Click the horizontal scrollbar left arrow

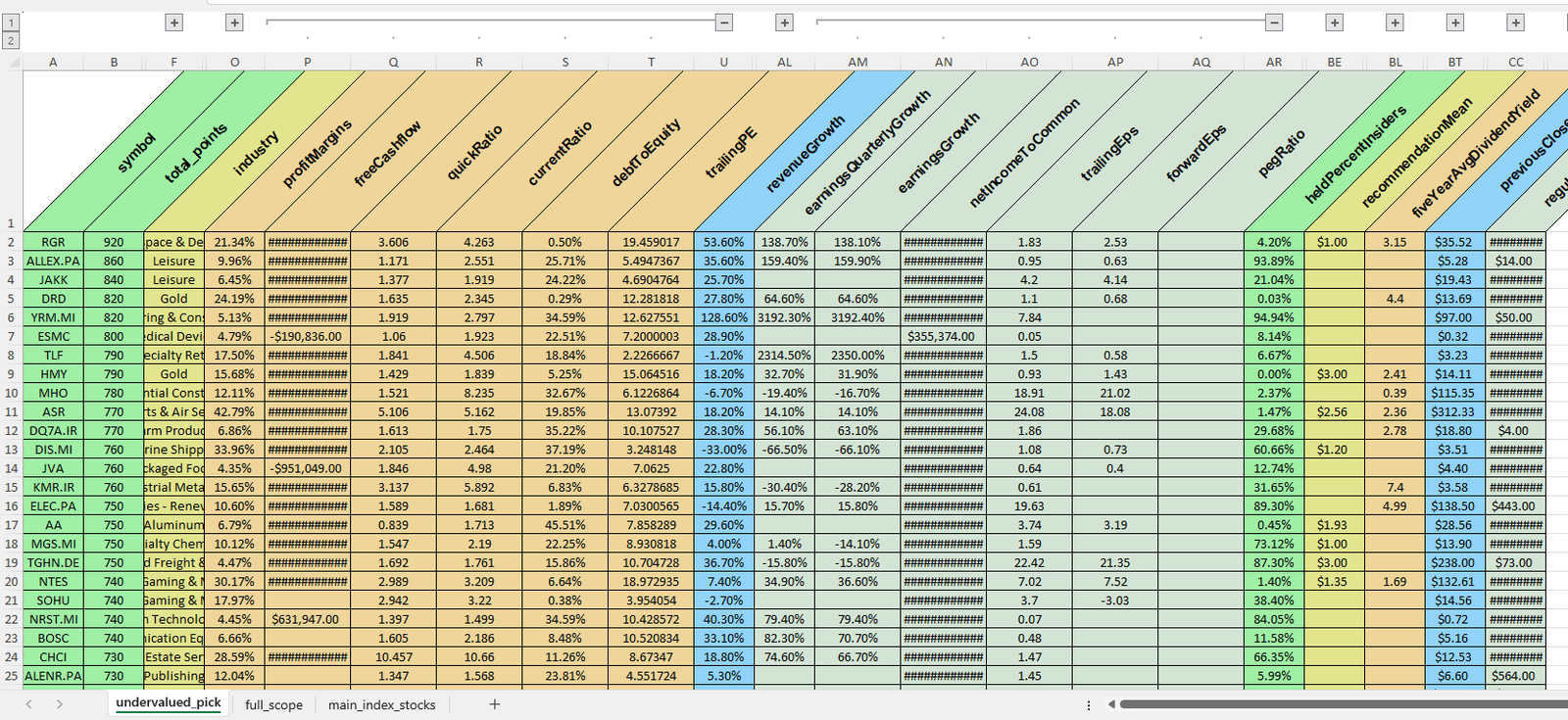coord(1111,704)
